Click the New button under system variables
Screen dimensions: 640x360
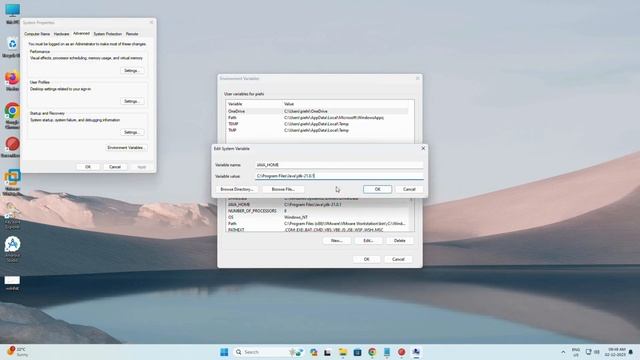[336, 241]
